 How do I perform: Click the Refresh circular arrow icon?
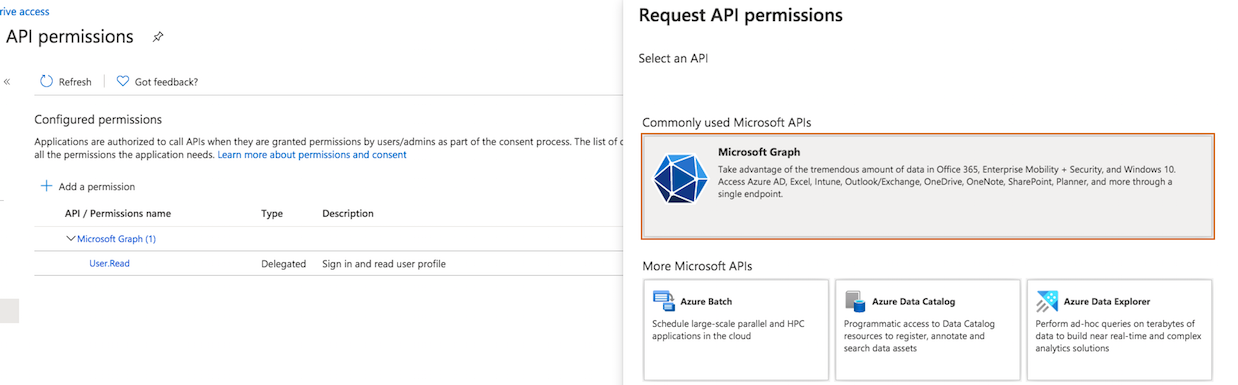(x=46, y=81)
